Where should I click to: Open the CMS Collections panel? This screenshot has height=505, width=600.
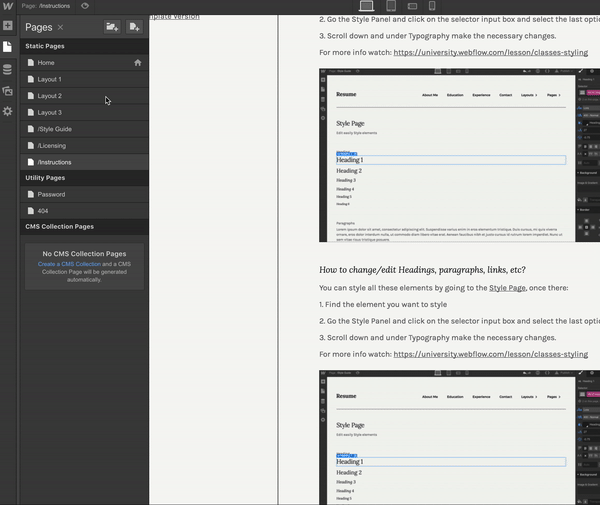8,69
